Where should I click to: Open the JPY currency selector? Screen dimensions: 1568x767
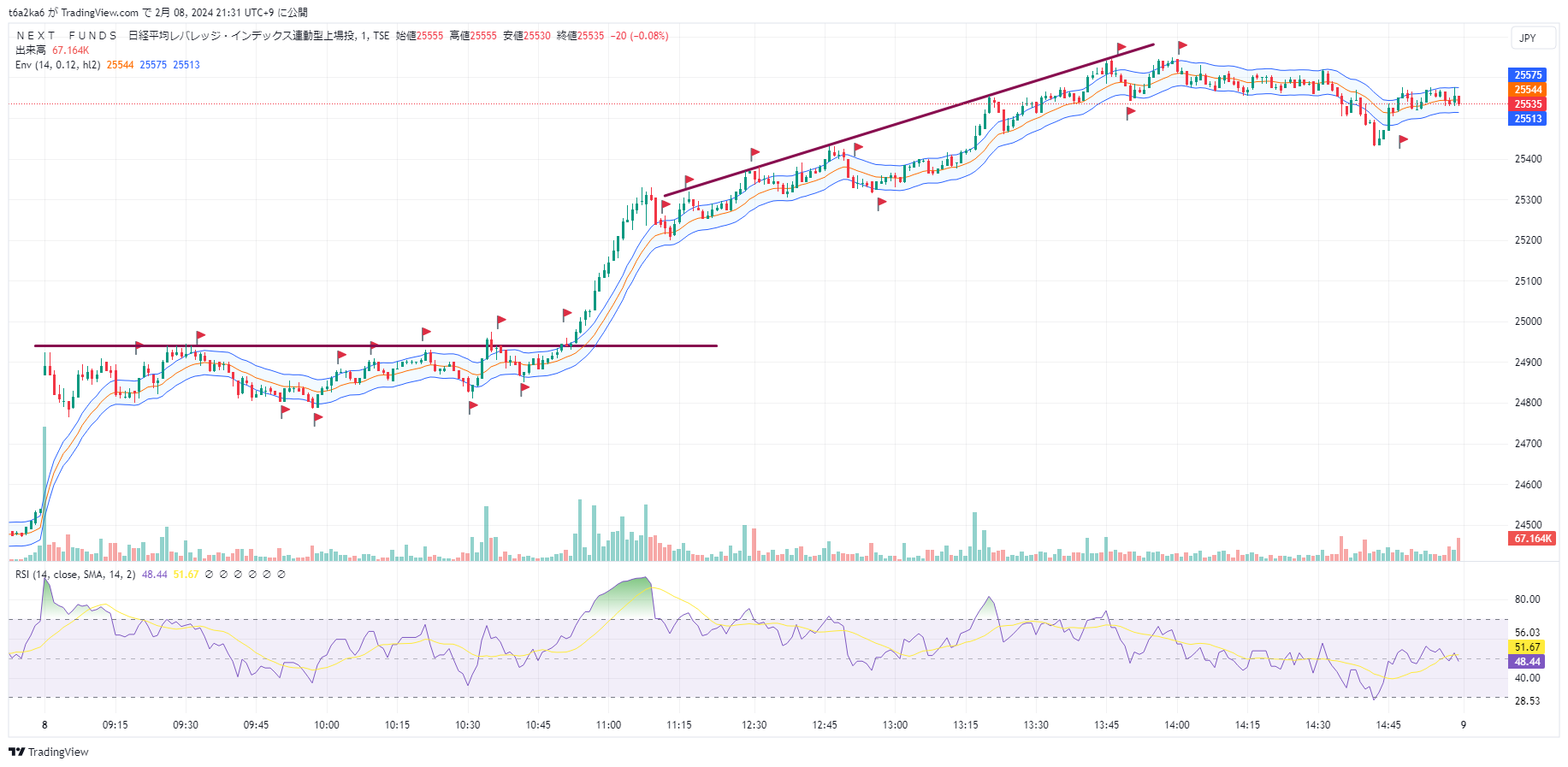(1528, 38)
